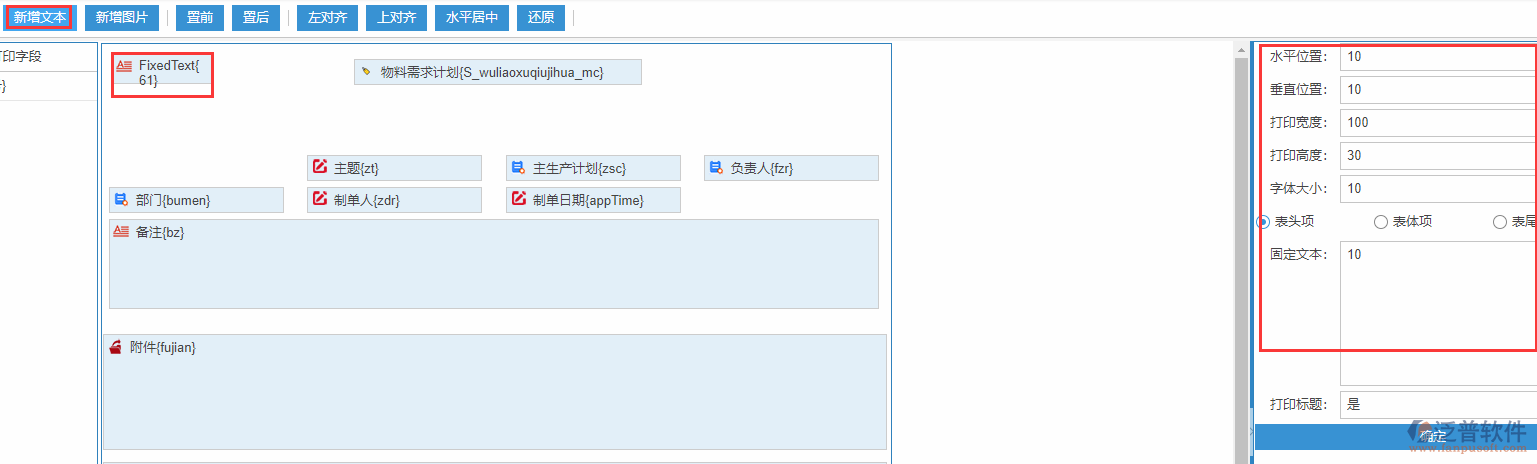This screenshot has height=464, width=1537.
Task: Click the edit icon beside 制单人{zdr}
Action: pos(320,199)
